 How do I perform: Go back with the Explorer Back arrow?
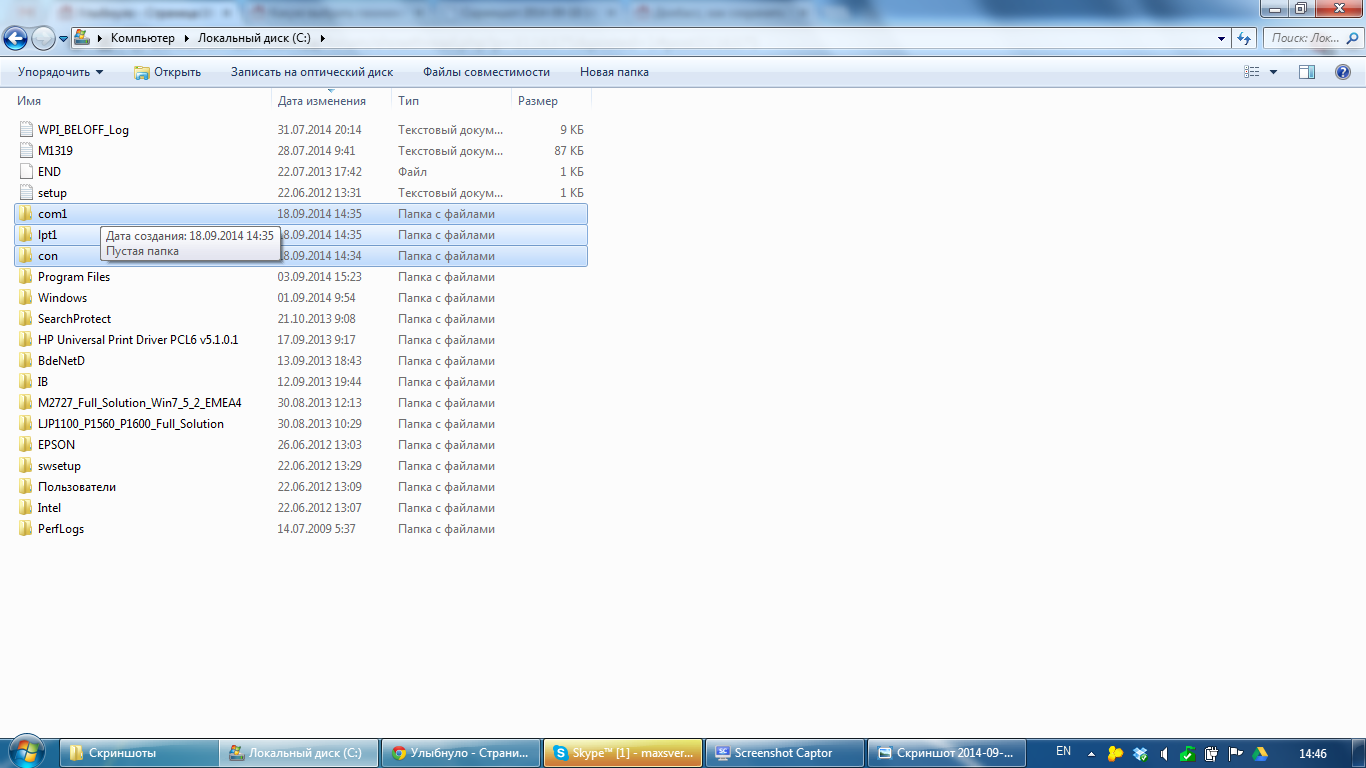[x=15, y=38]
